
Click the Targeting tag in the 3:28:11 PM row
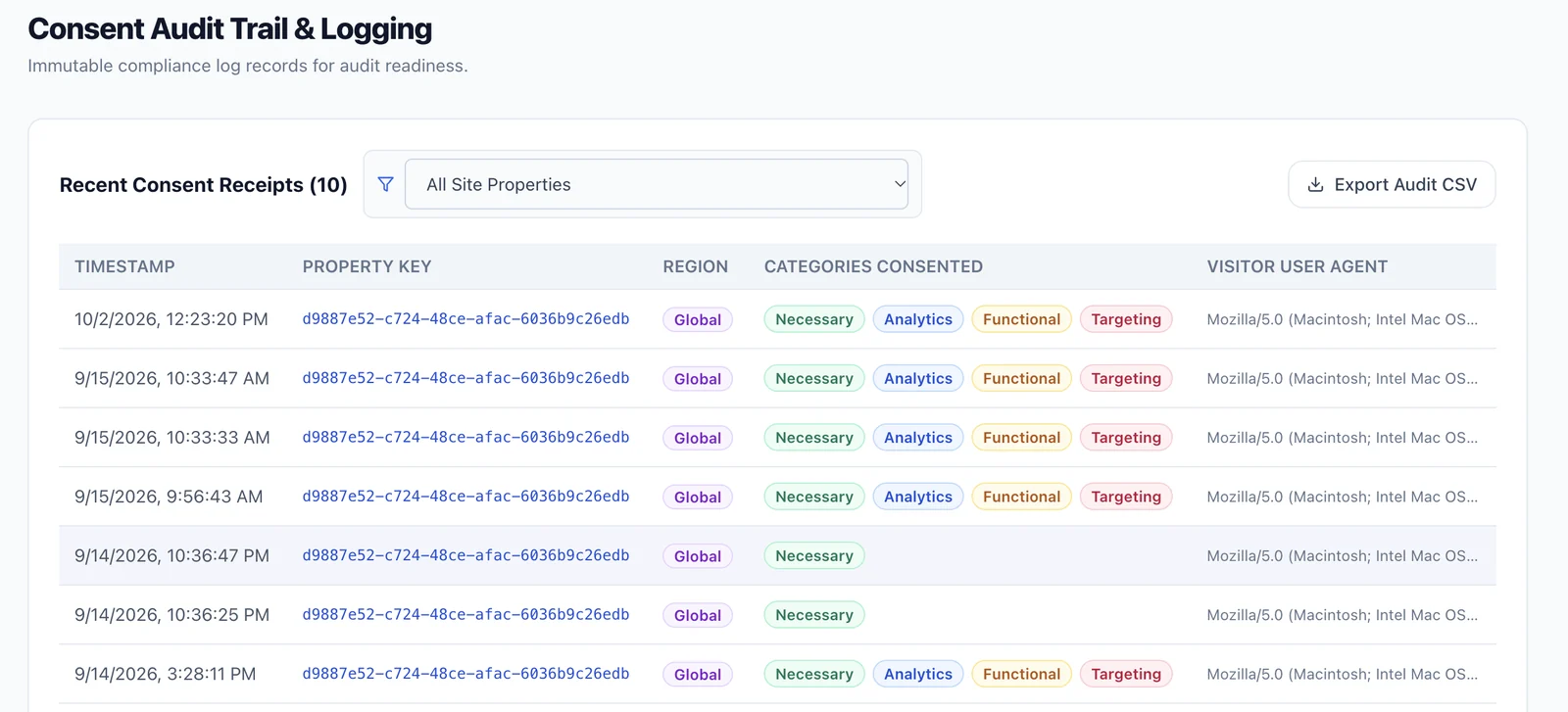tap(1126, 674)
